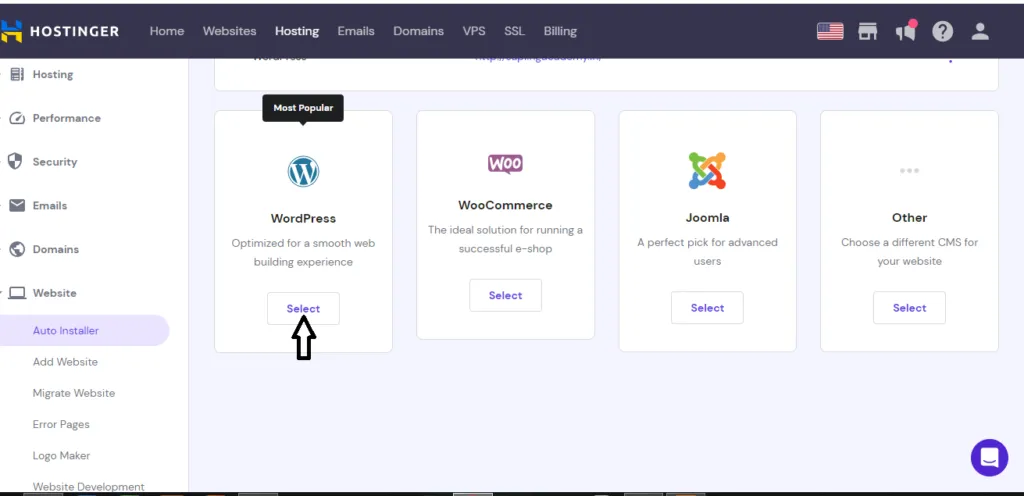Click the Joomla logo icon

coord(707,170)
